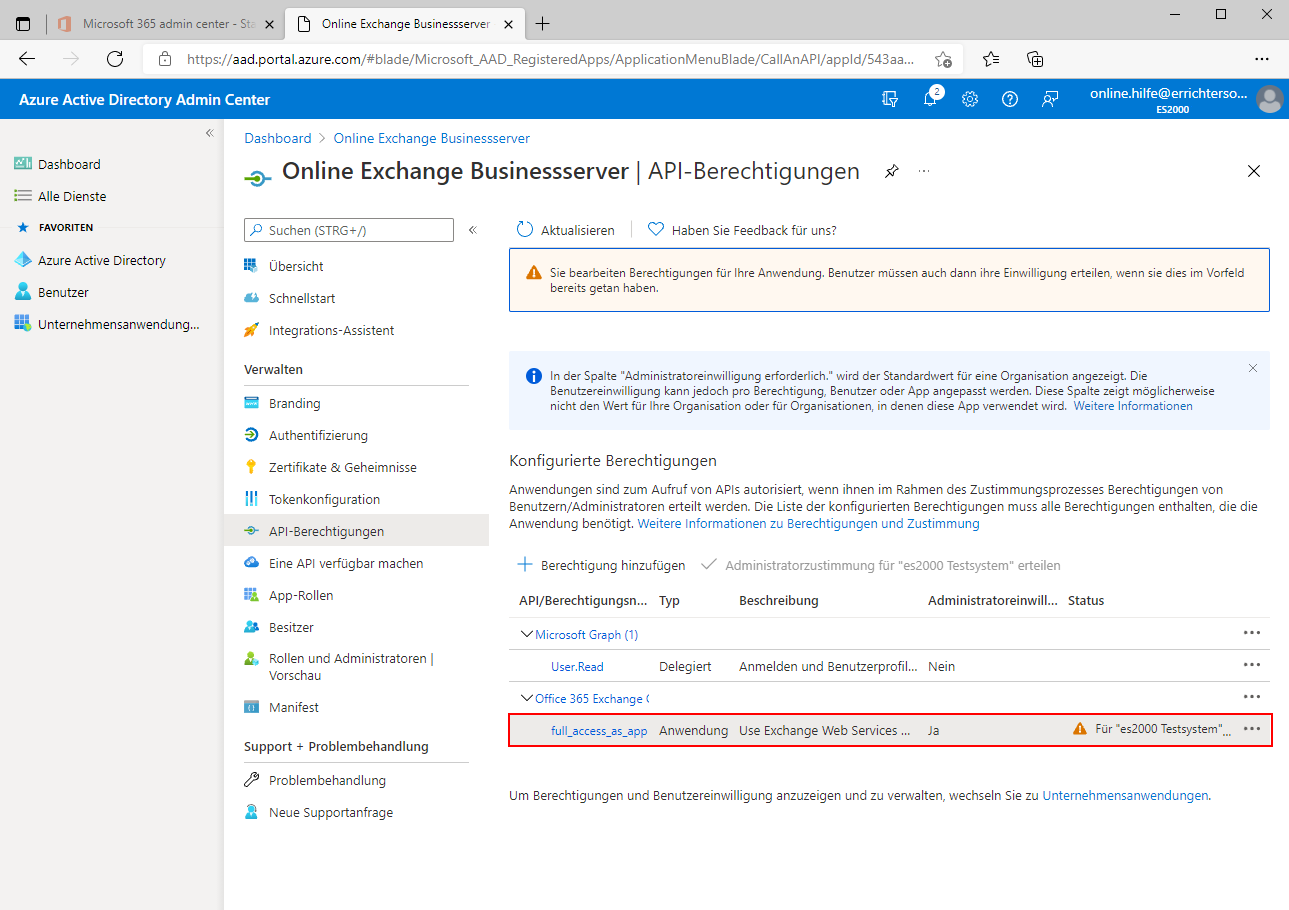Click the notifications bell icon

click(x=930, y=99)
